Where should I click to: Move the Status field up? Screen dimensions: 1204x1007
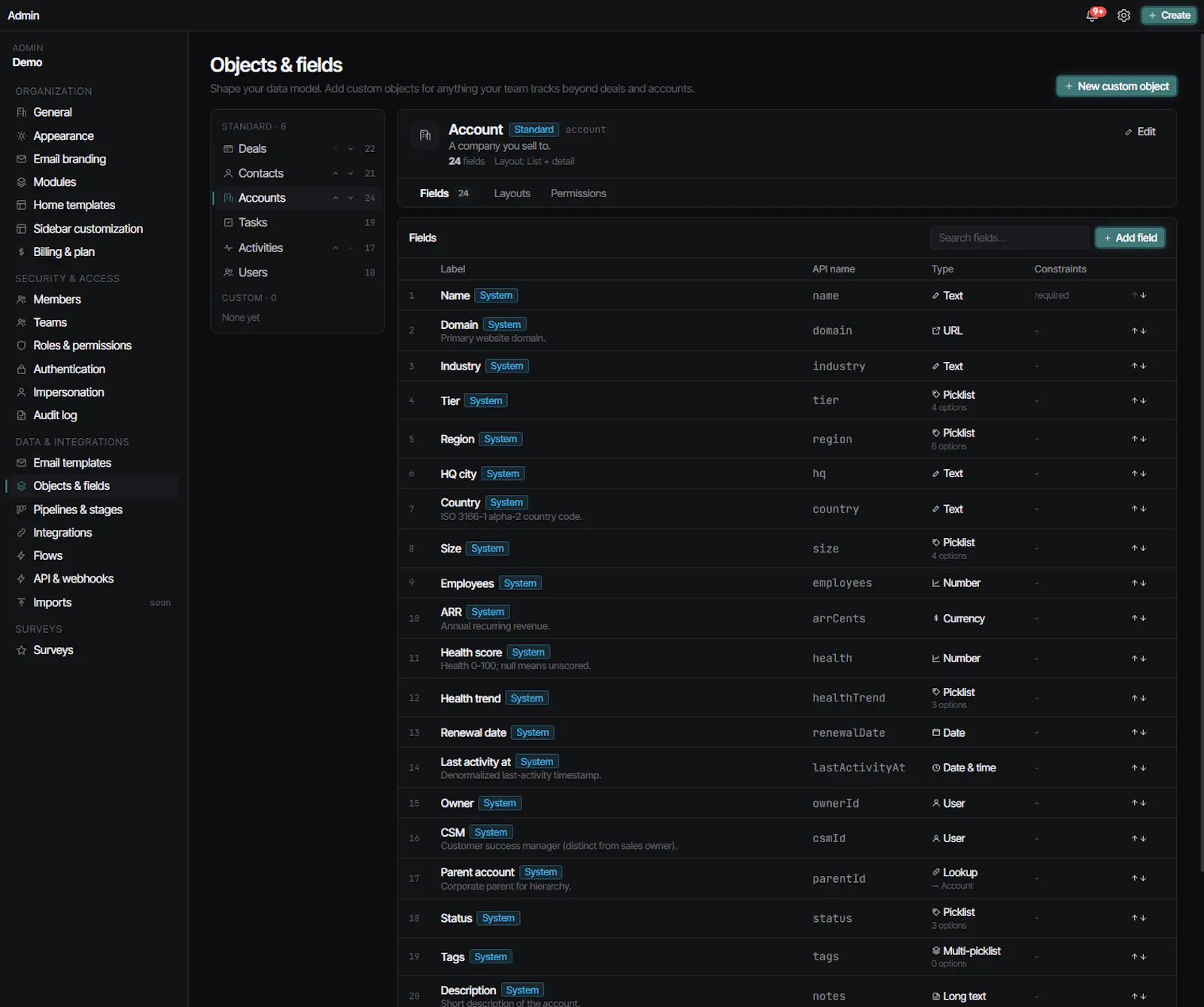click(x=1135, y=918)
